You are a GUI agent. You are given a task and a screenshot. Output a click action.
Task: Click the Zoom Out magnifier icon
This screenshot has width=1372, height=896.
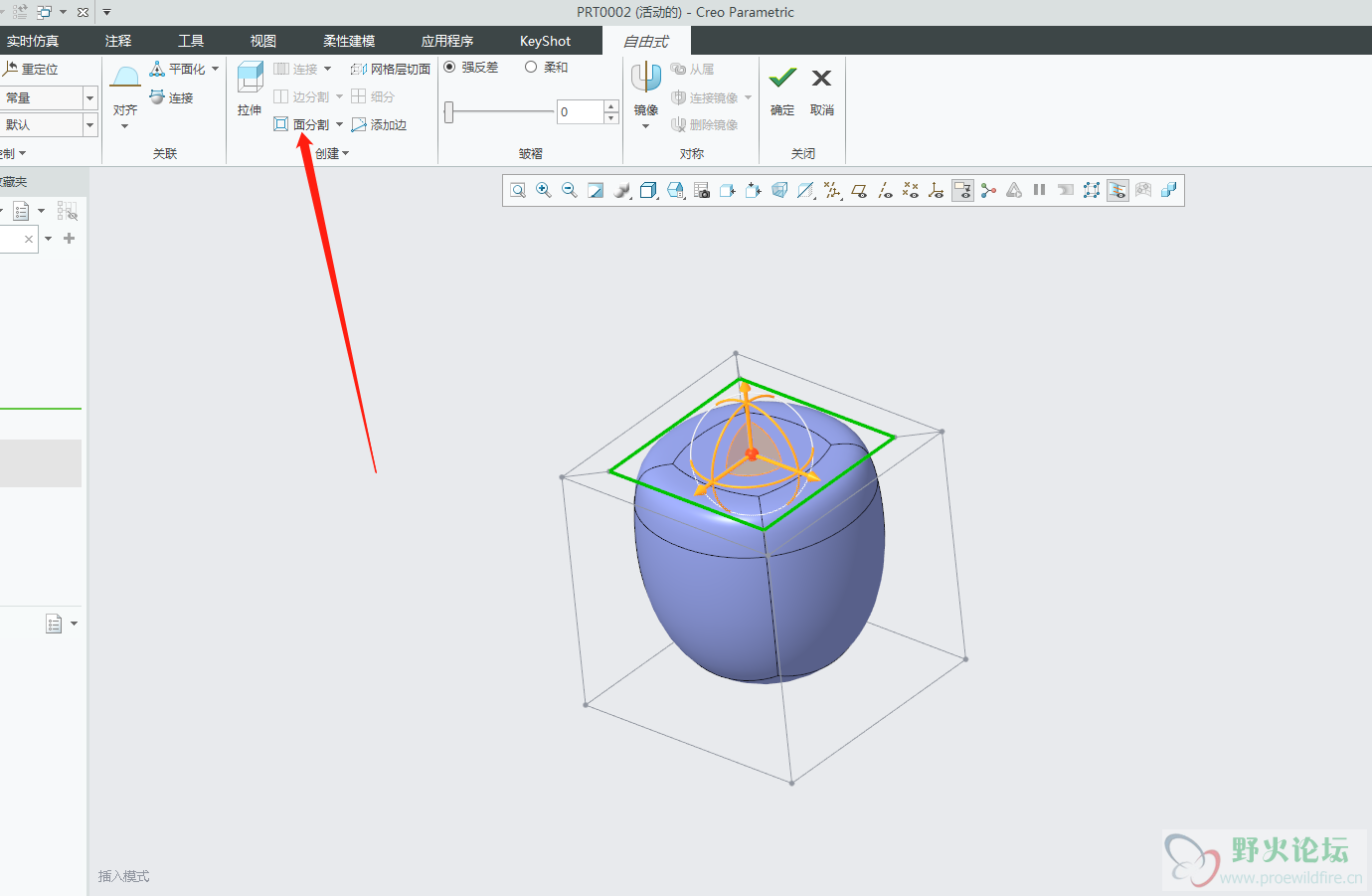click(x=570, y=190)
